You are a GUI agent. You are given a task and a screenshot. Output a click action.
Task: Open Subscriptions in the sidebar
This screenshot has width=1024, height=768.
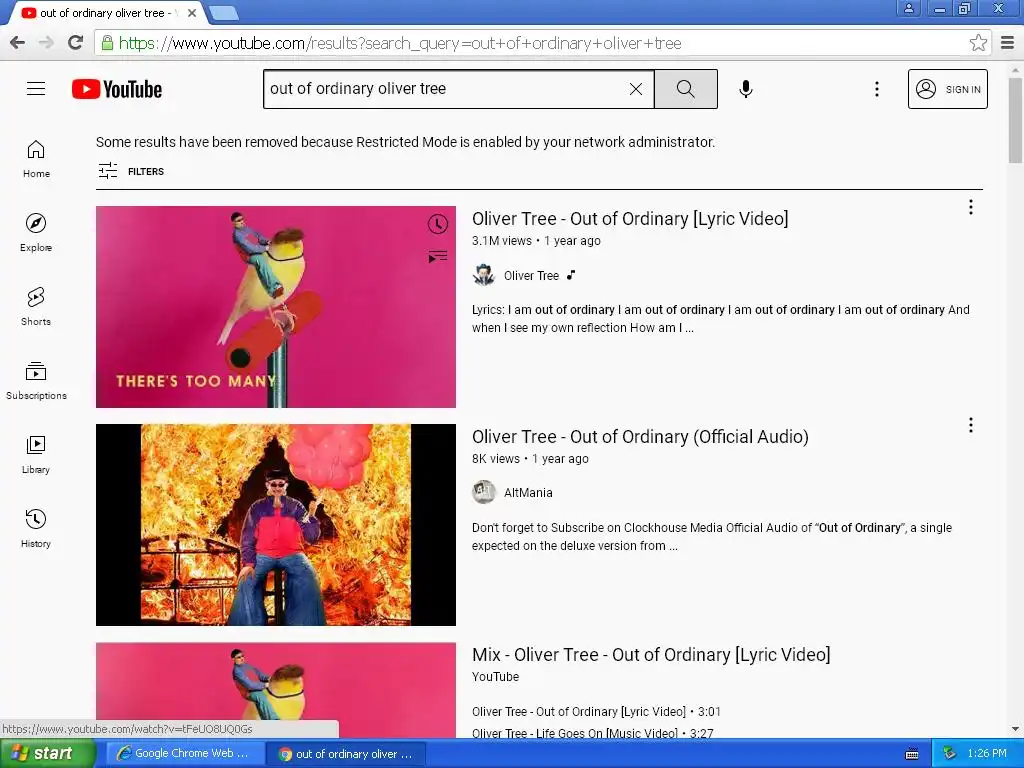36,380
